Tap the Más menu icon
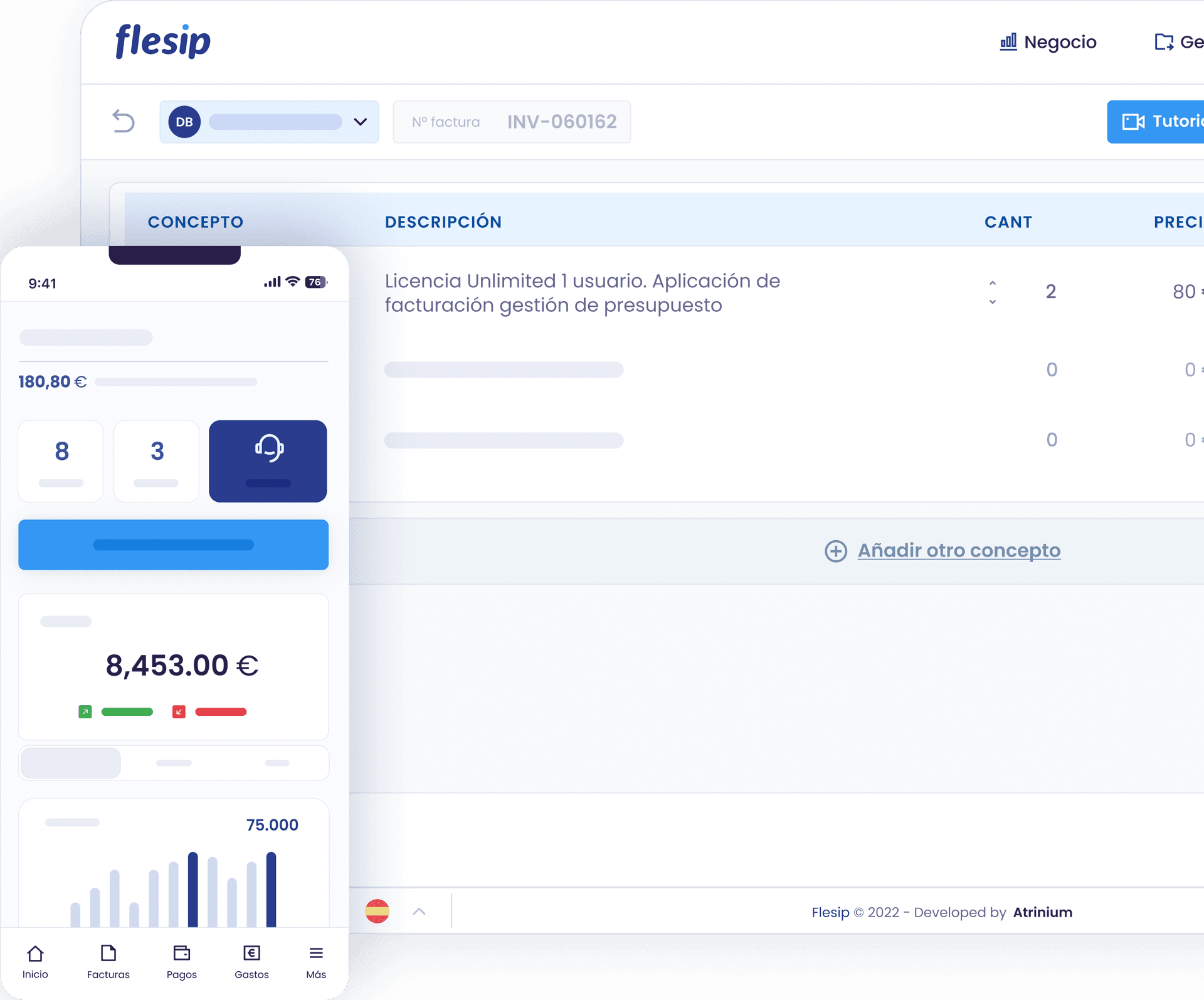Screen dimensions: 1204x1000 316,952
